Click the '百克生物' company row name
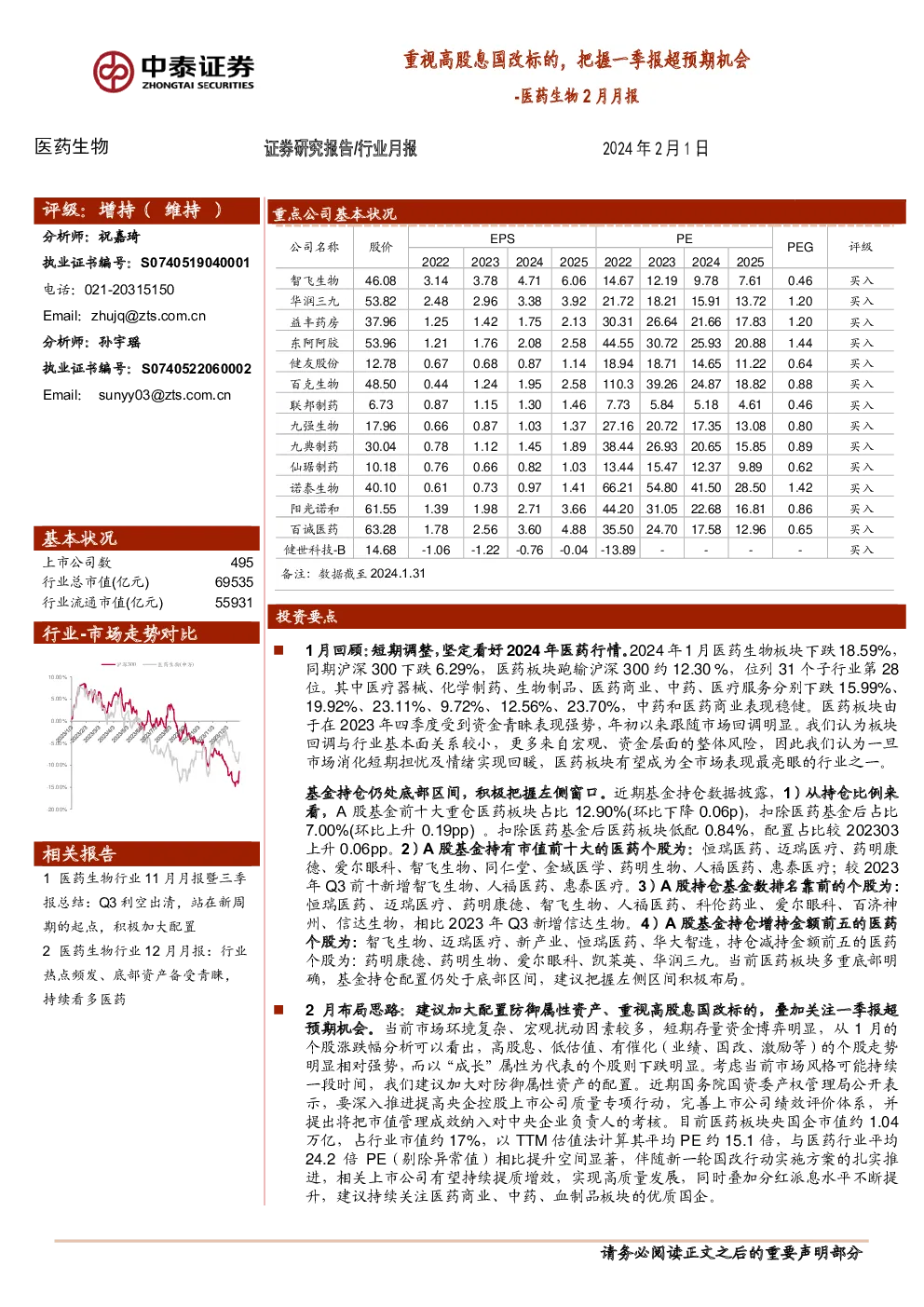Image resolution: width=924 pixels, height=1307 pixels. point(315,384)
